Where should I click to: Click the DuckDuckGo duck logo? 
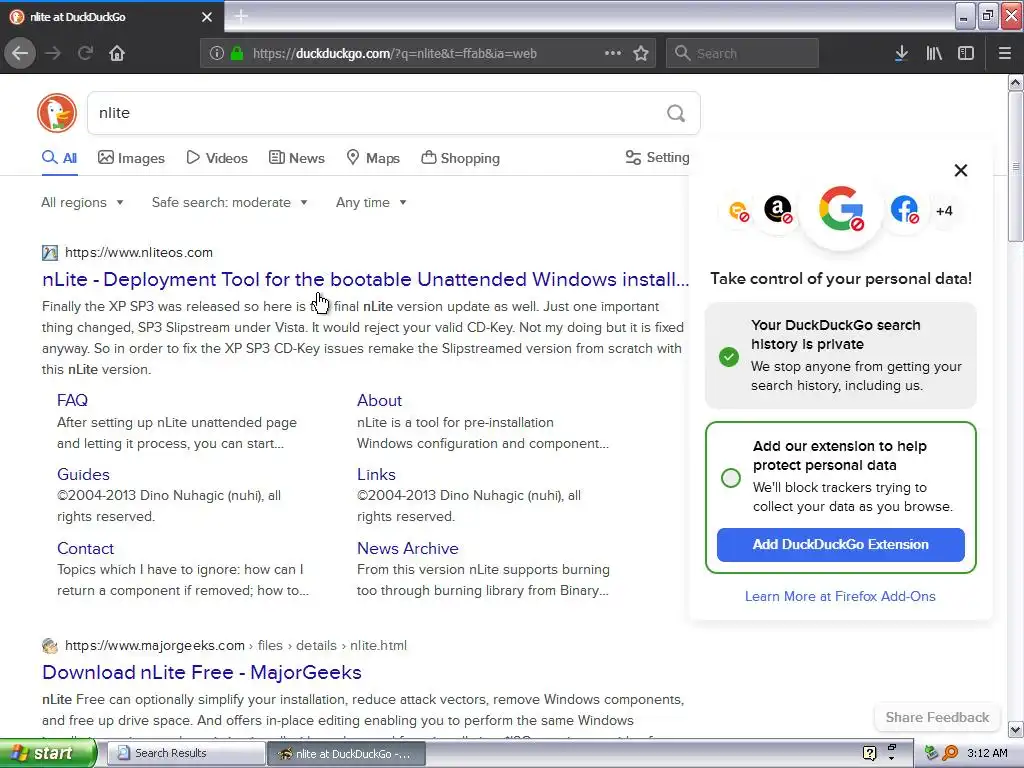(x=57, y=113)
